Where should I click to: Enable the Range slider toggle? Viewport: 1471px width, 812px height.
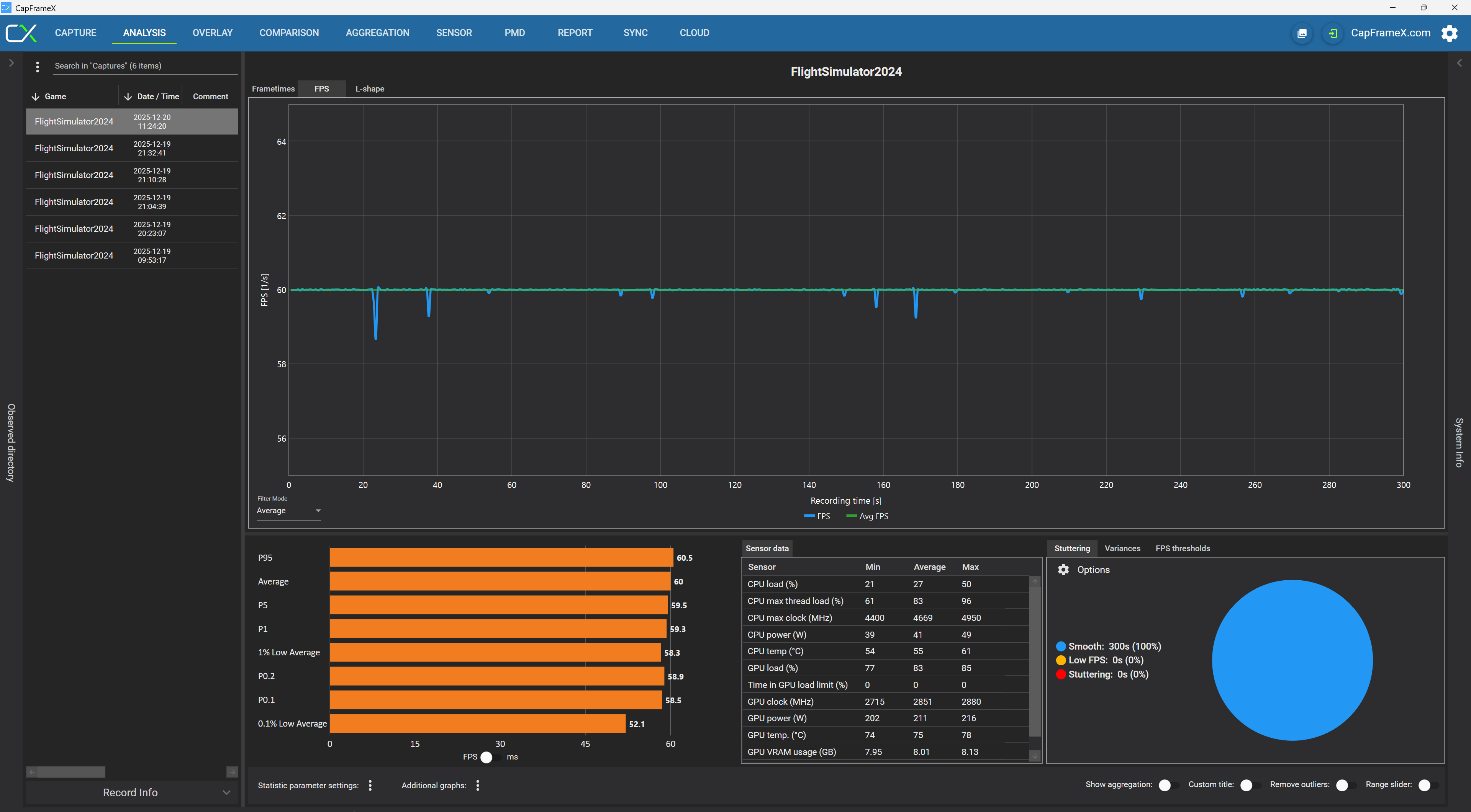[x=1428, y=784]
